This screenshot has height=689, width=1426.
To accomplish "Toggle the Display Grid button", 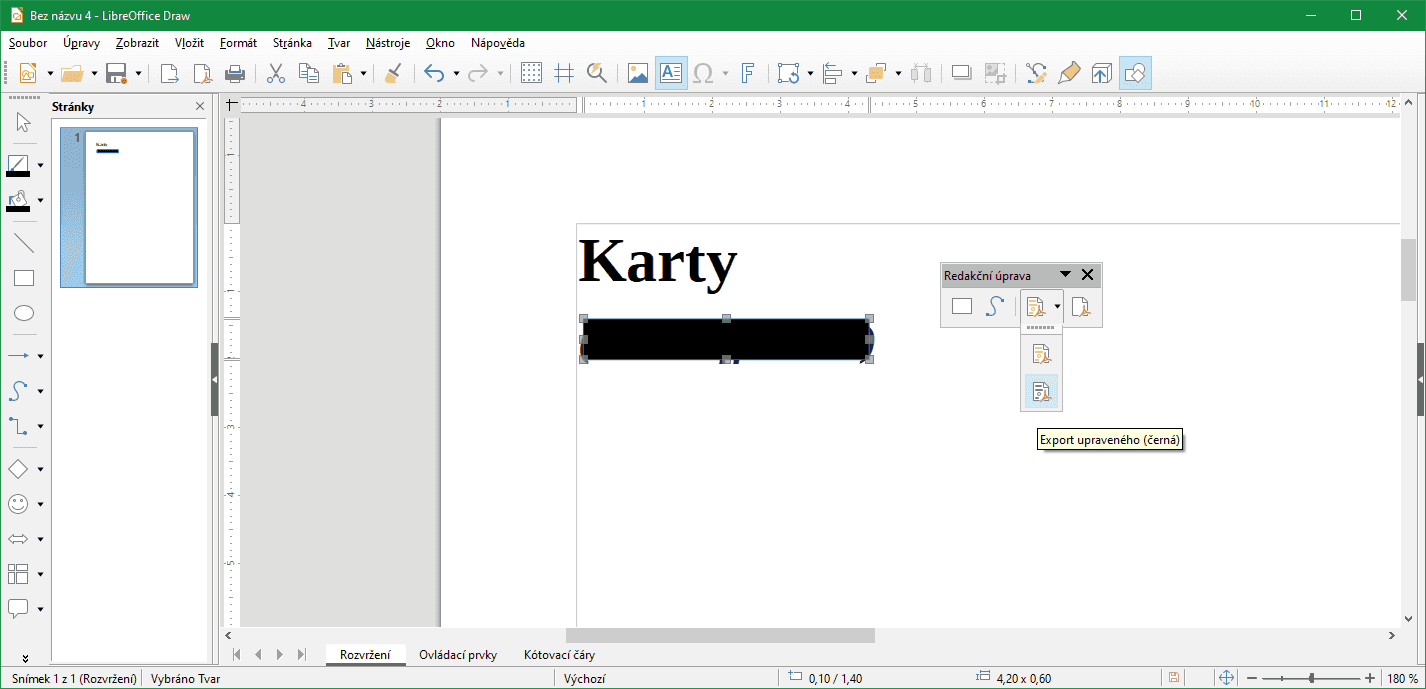I will [x=532, y=73].
